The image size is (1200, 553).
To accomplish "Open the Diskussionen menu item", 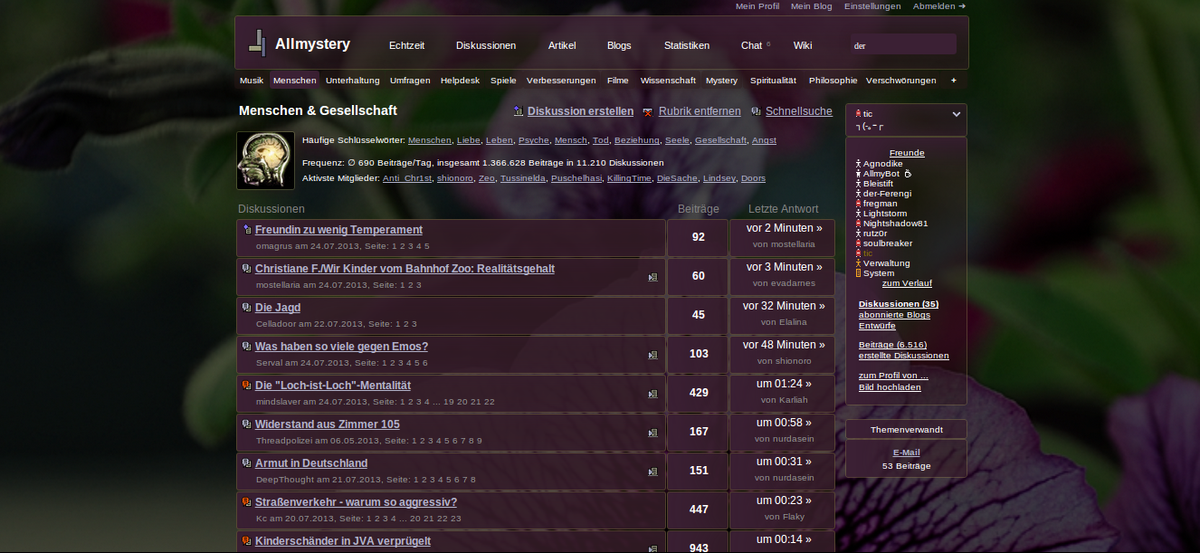I will pos(486,45).
